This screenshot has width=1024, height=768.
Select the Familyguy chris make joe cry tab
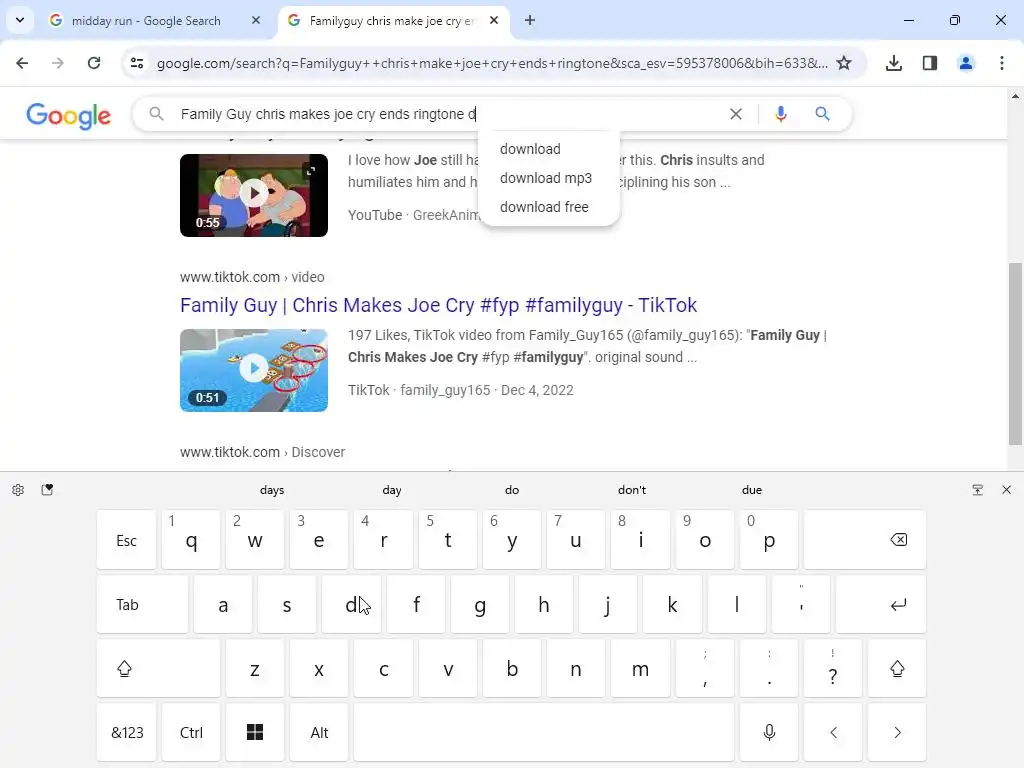point(392,21)
